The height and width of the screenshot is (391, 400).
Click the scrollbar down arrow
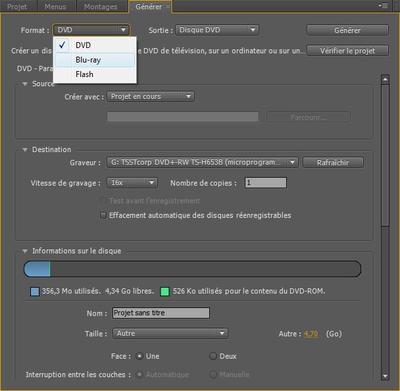point(385,376)
